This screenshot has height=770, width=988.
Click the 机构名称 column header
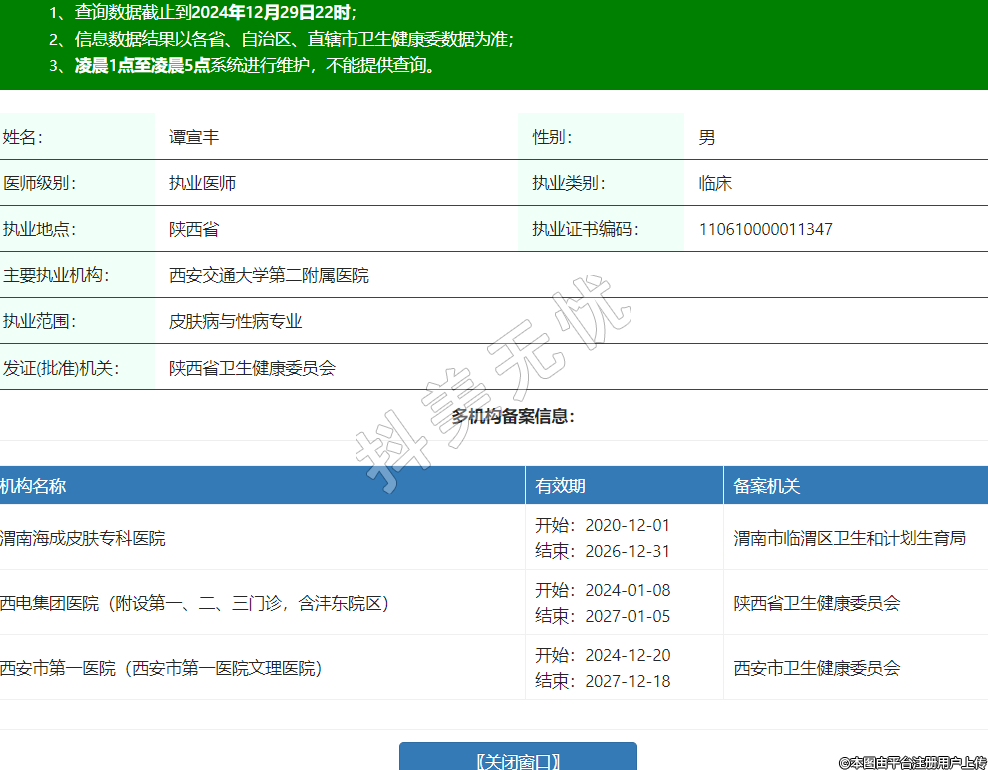click(x=34, y=486)
